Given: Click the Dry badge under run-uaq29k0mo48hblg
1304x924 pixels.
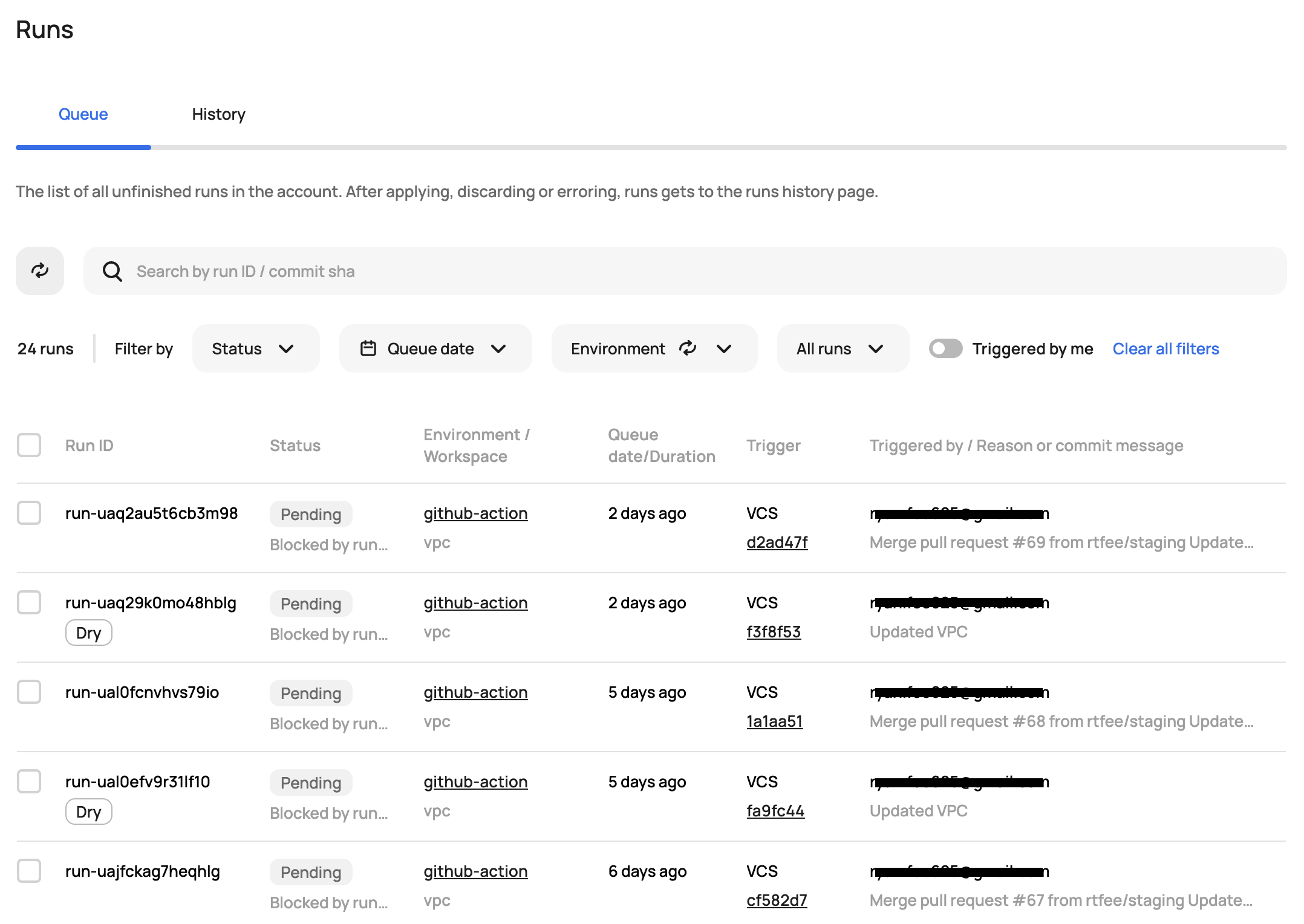Looking at the screenshot, I should click(88, 633).
